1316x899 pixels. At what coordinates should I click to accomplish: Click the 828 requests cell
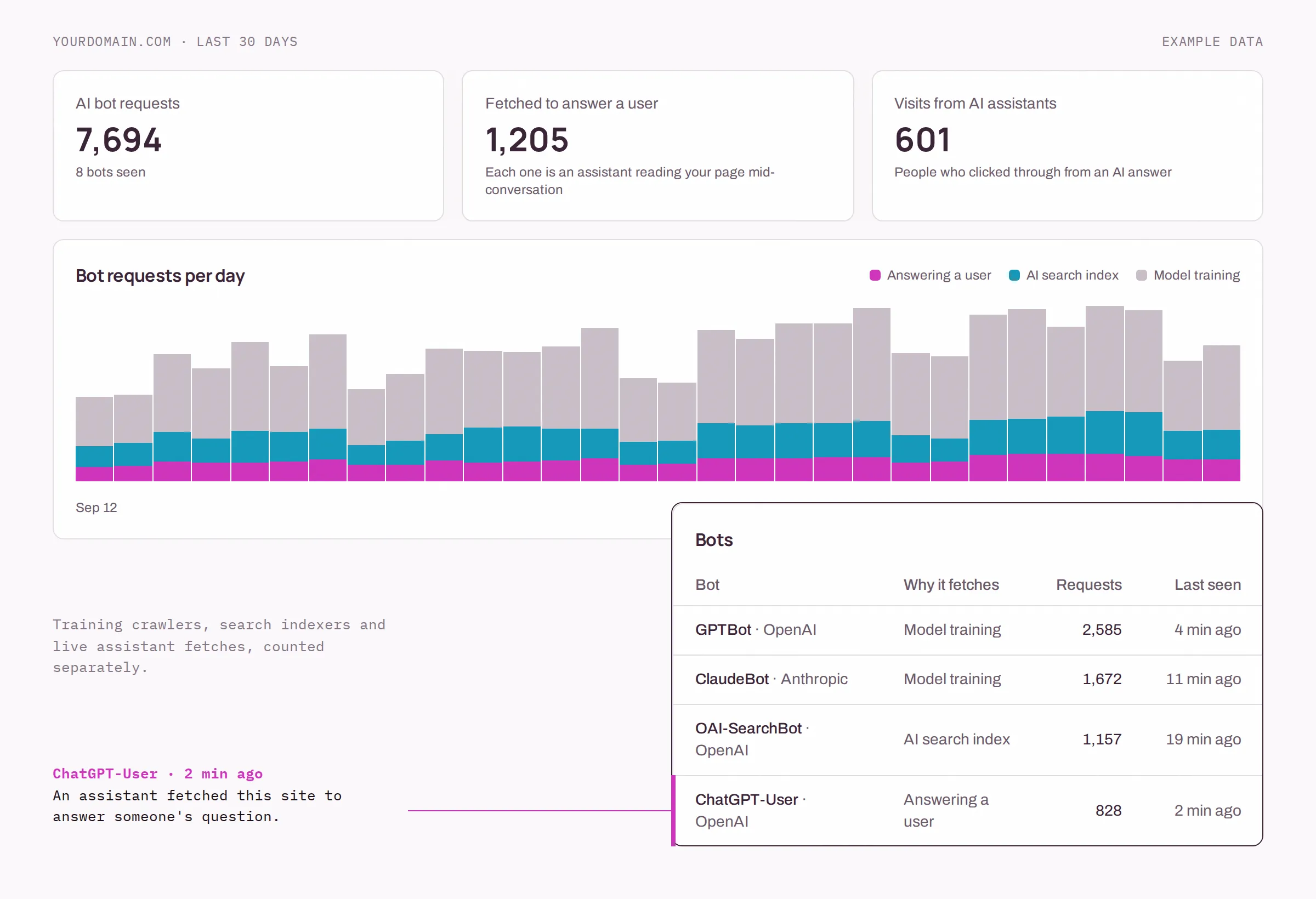tap(1108, 811)
